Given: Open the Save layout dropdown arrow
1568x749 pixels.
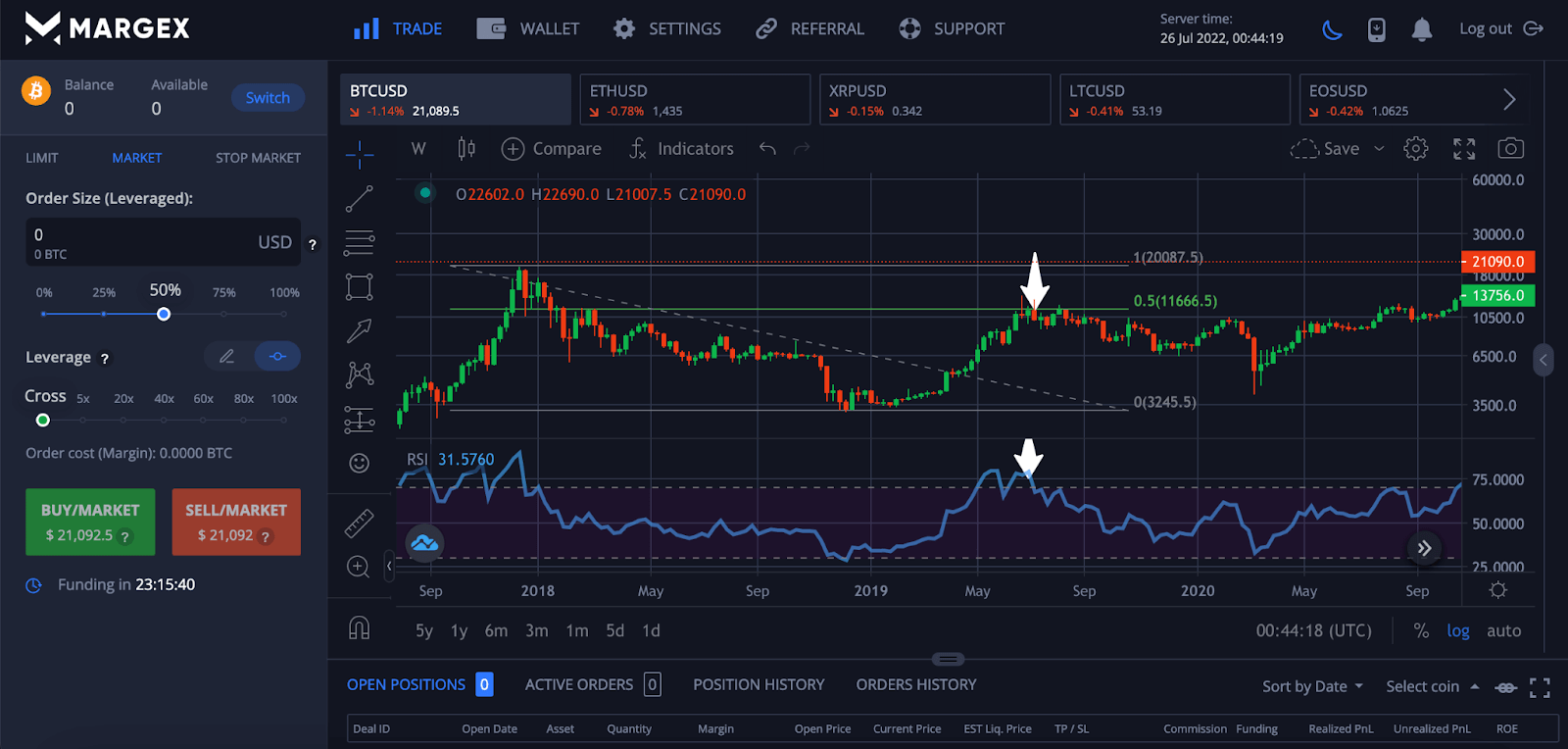Looking at the screenshot, I should [x=1379, y=149].
